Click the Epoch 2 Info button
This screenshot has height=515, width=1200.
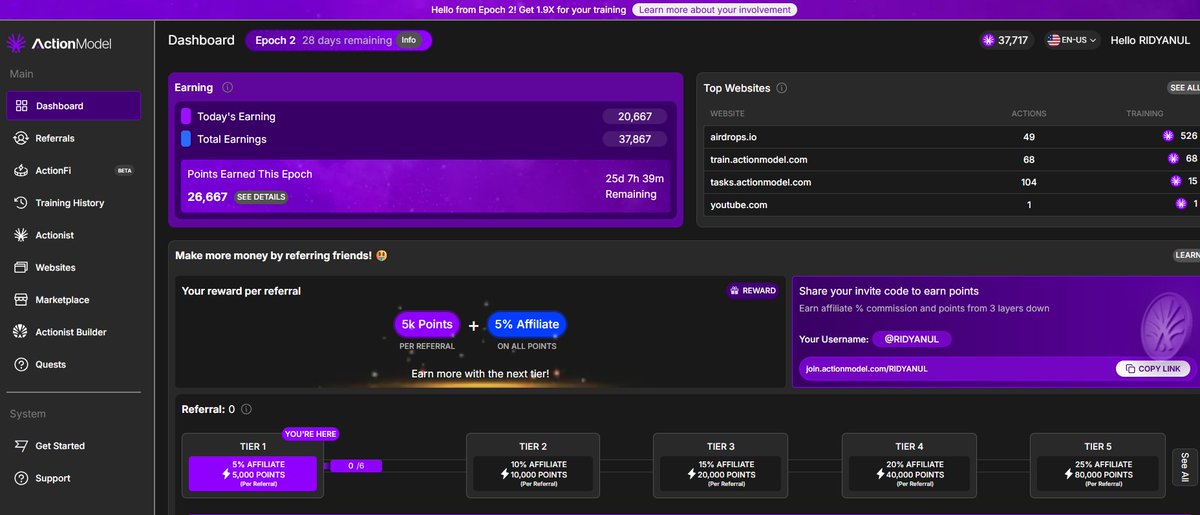pos(409,40)
